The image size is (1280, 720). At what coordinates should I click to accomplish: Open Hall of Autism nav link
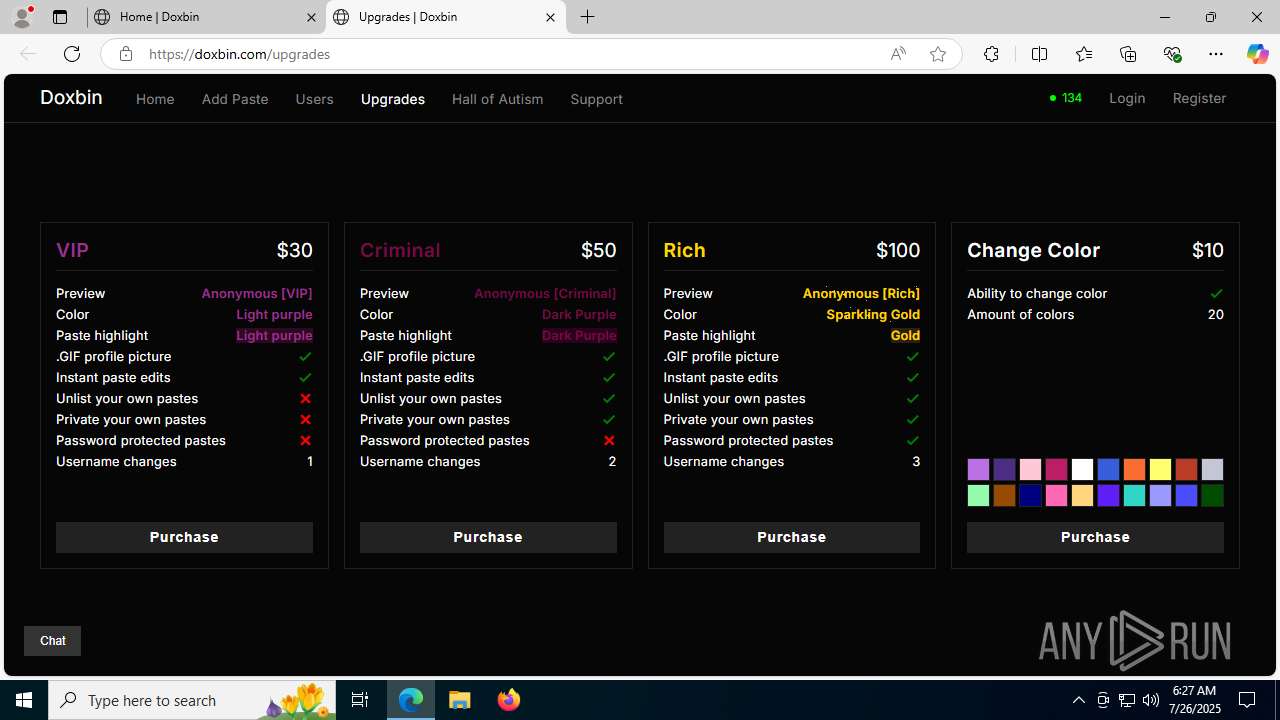(497, 99)
